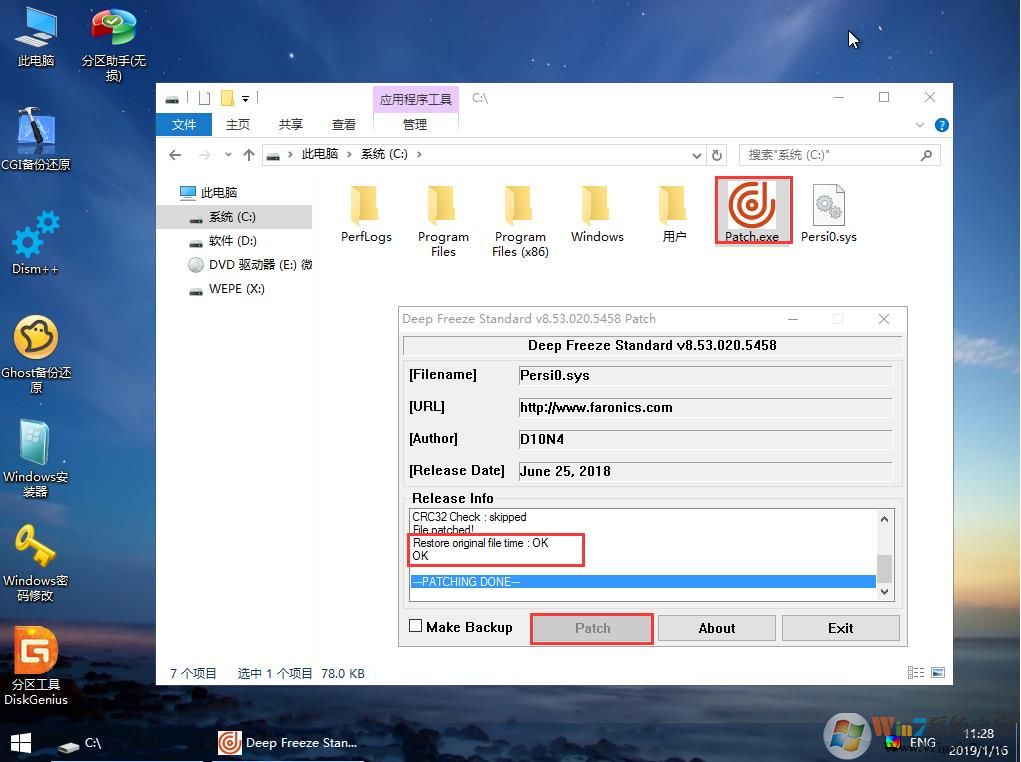1021x762 pixels.
Task: Switch to the 查看 ribbon tab
Action: click(x=343, y=124)
